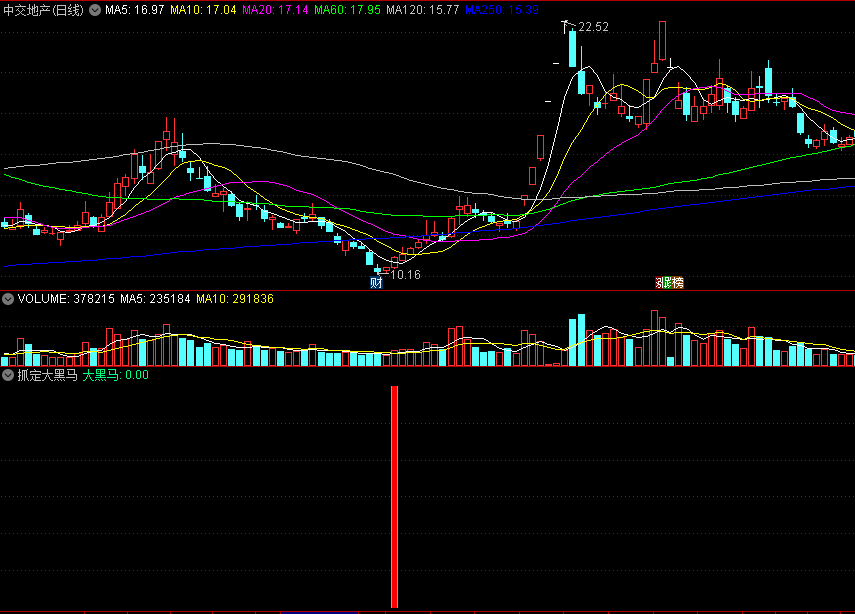Click the 抓定大黑马 indicator name
Viewport: 855px width, 614px height.
47,375
